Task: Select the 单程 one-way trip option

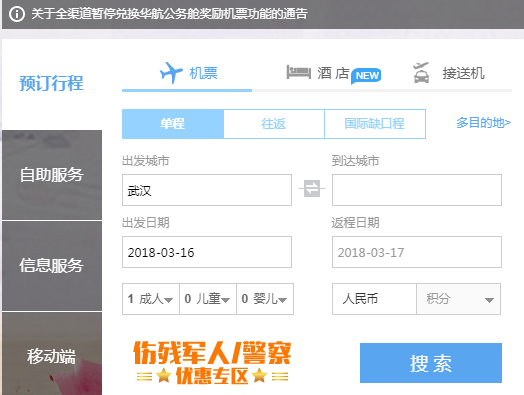Action: coord(173,124)
